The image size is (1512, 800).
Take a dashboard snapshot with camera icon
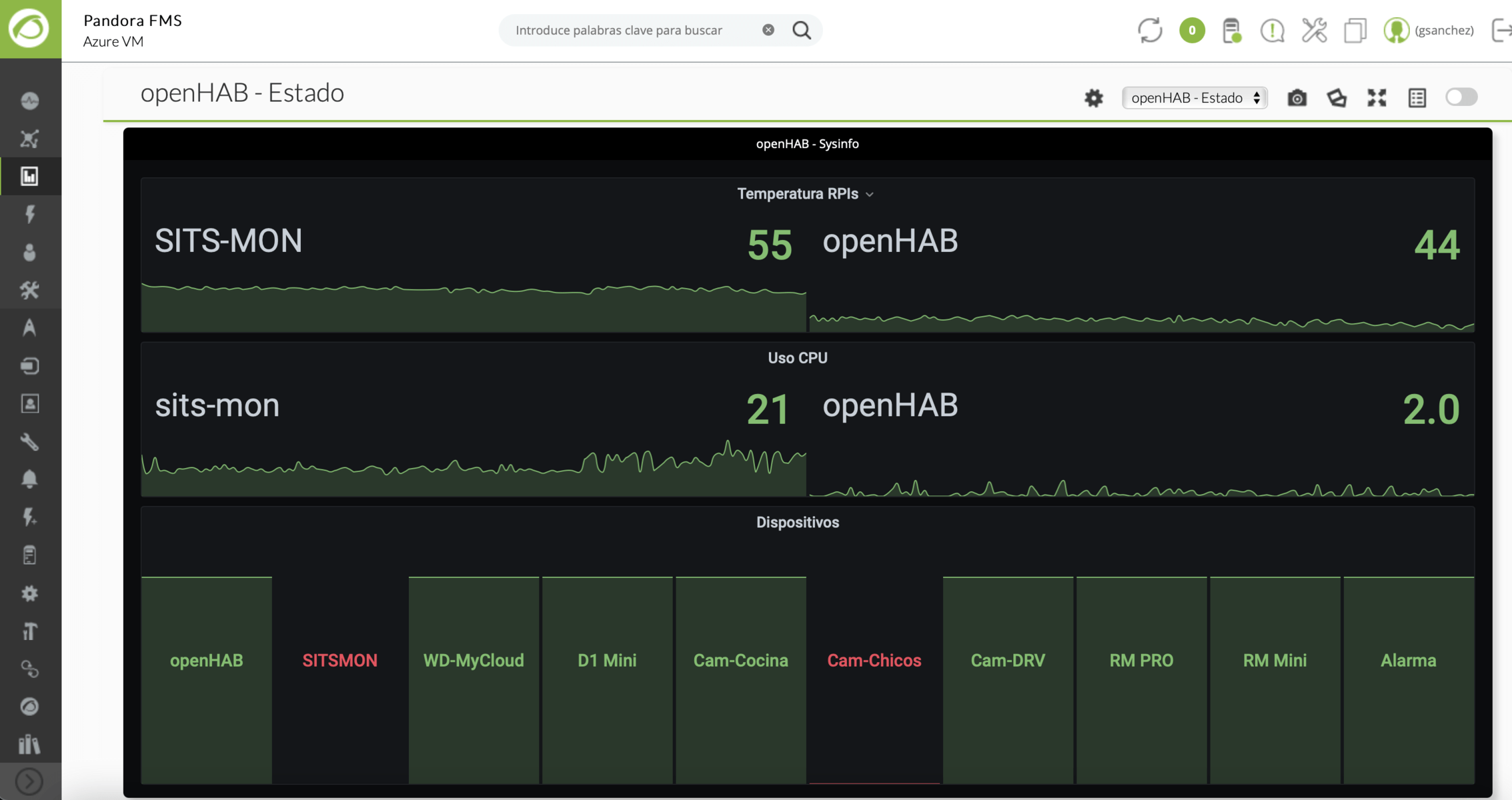coord(1297,98)
